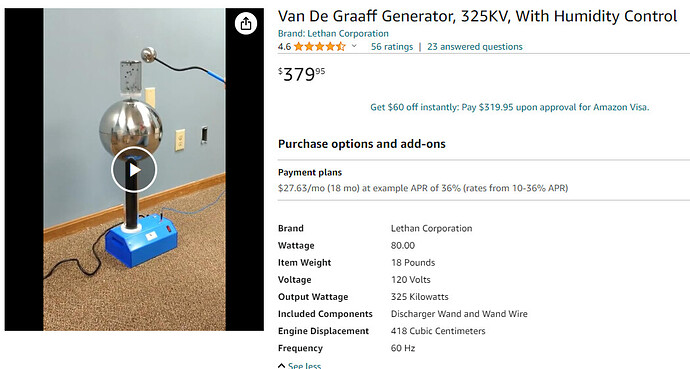Screen dimensions: 690x369
Task: Click the orange star rating icons
Action: coord(319,47)
